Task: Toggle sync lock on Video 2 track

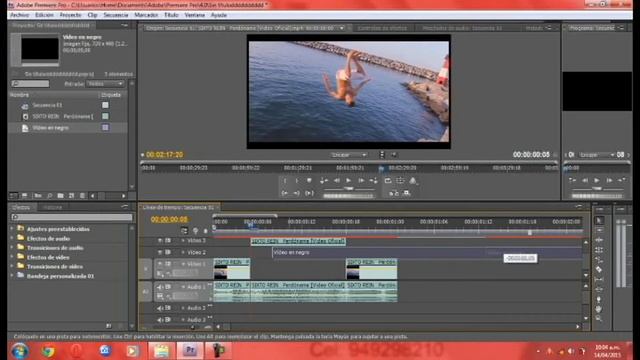Action: pos(168,252)
